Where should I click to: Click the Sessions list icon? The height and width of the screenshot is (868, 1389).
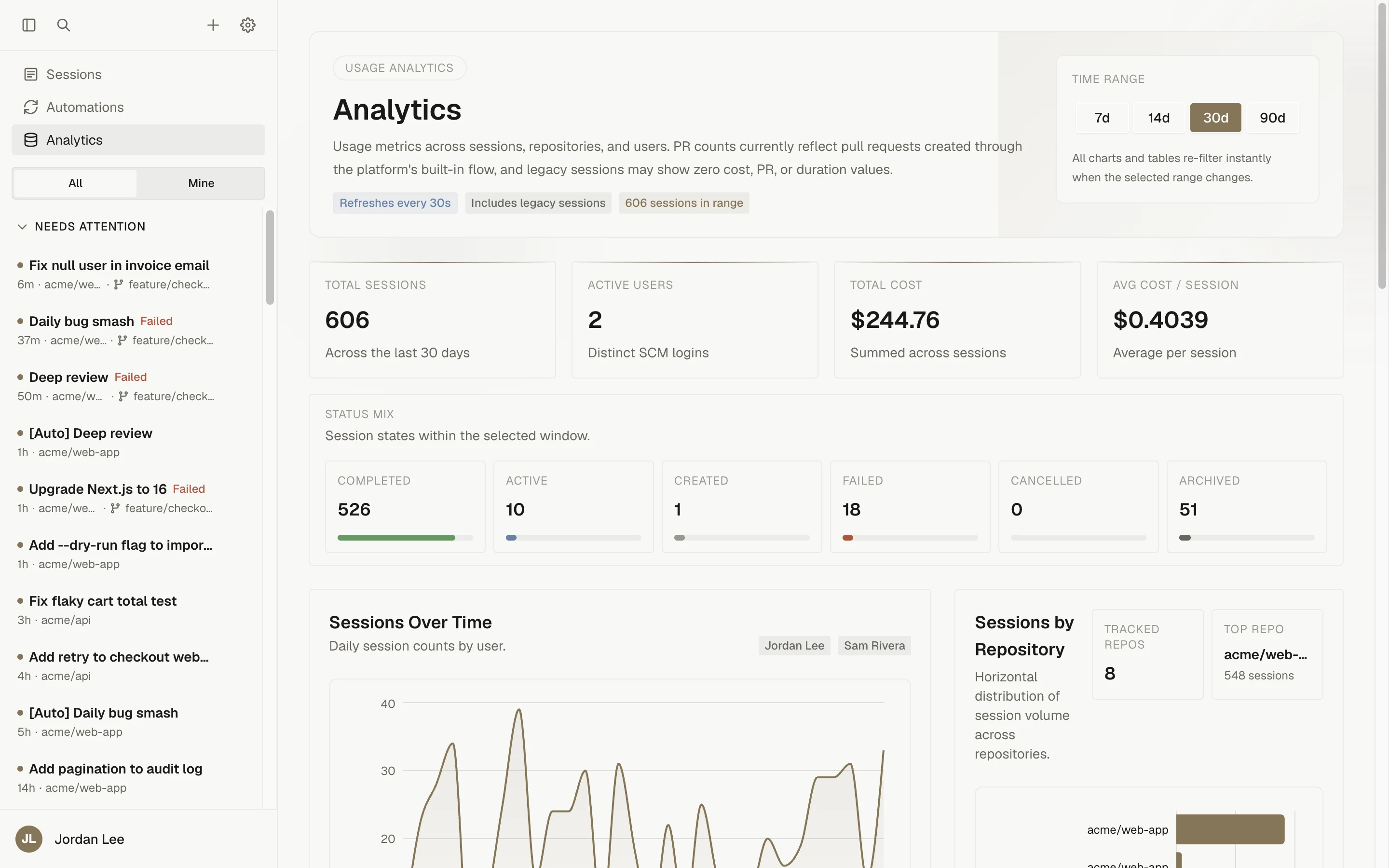point(31,75)
